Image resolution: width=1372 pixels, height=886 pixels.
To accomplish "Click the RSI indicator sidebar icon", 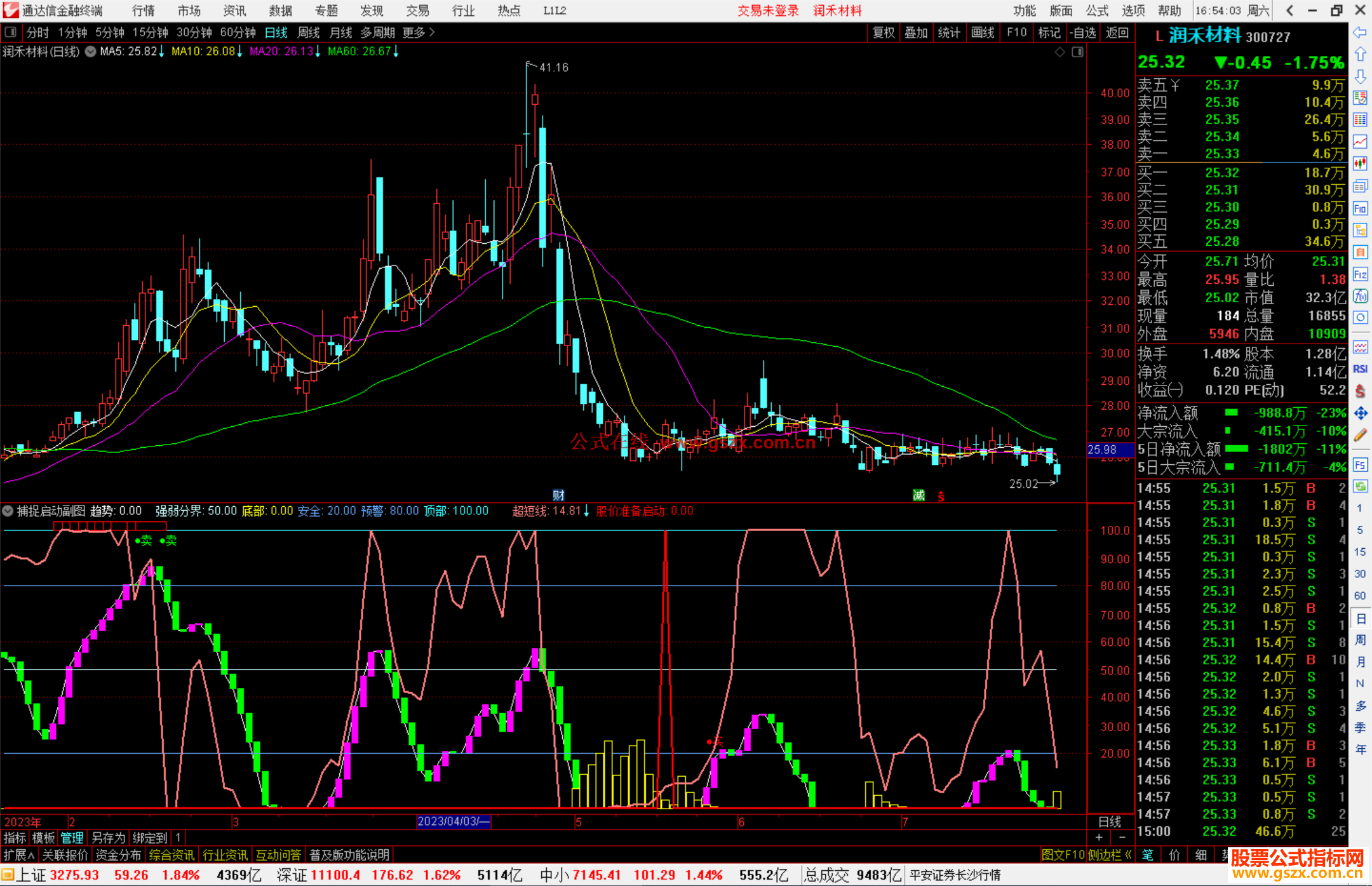I will [x=1360, y=368].
